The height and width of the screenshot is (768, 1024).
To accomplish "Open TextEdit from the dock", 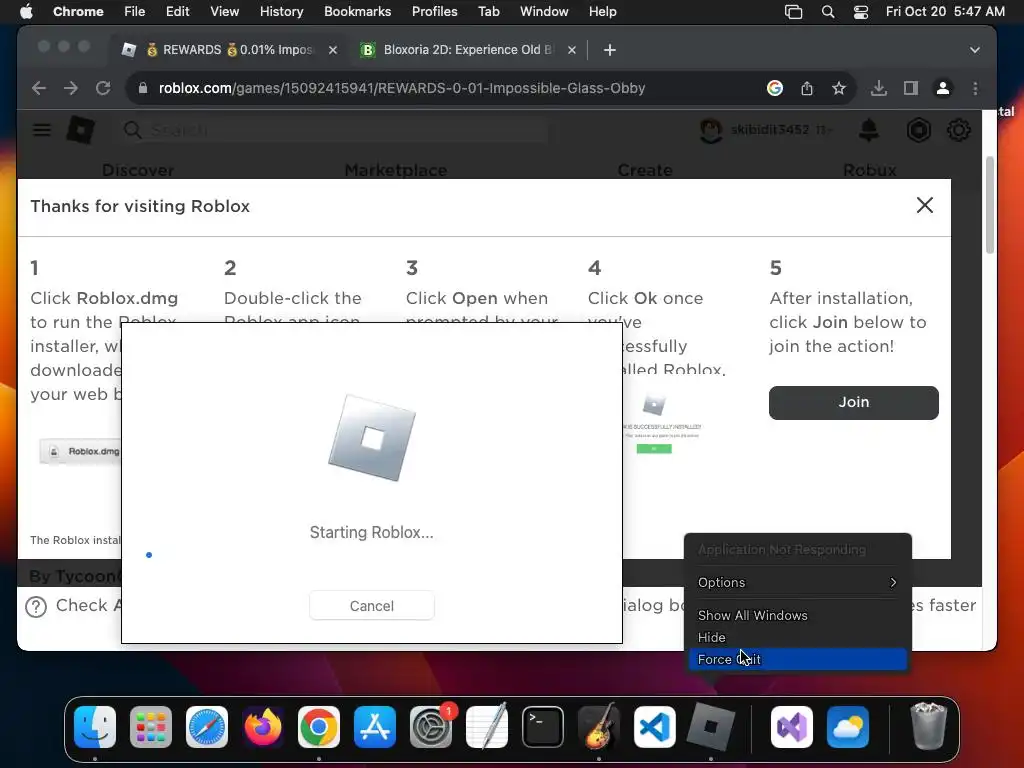I will tap(487, 727).
